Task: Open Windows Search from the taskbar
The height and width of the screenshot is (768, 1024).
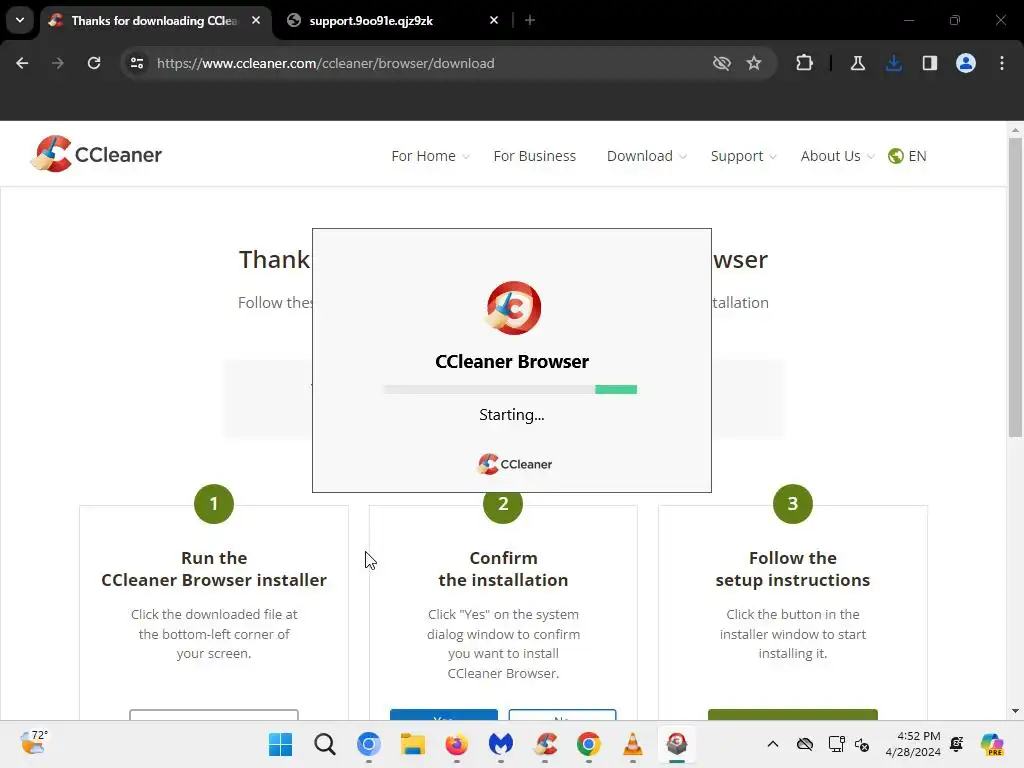Action: pos(325,744)
